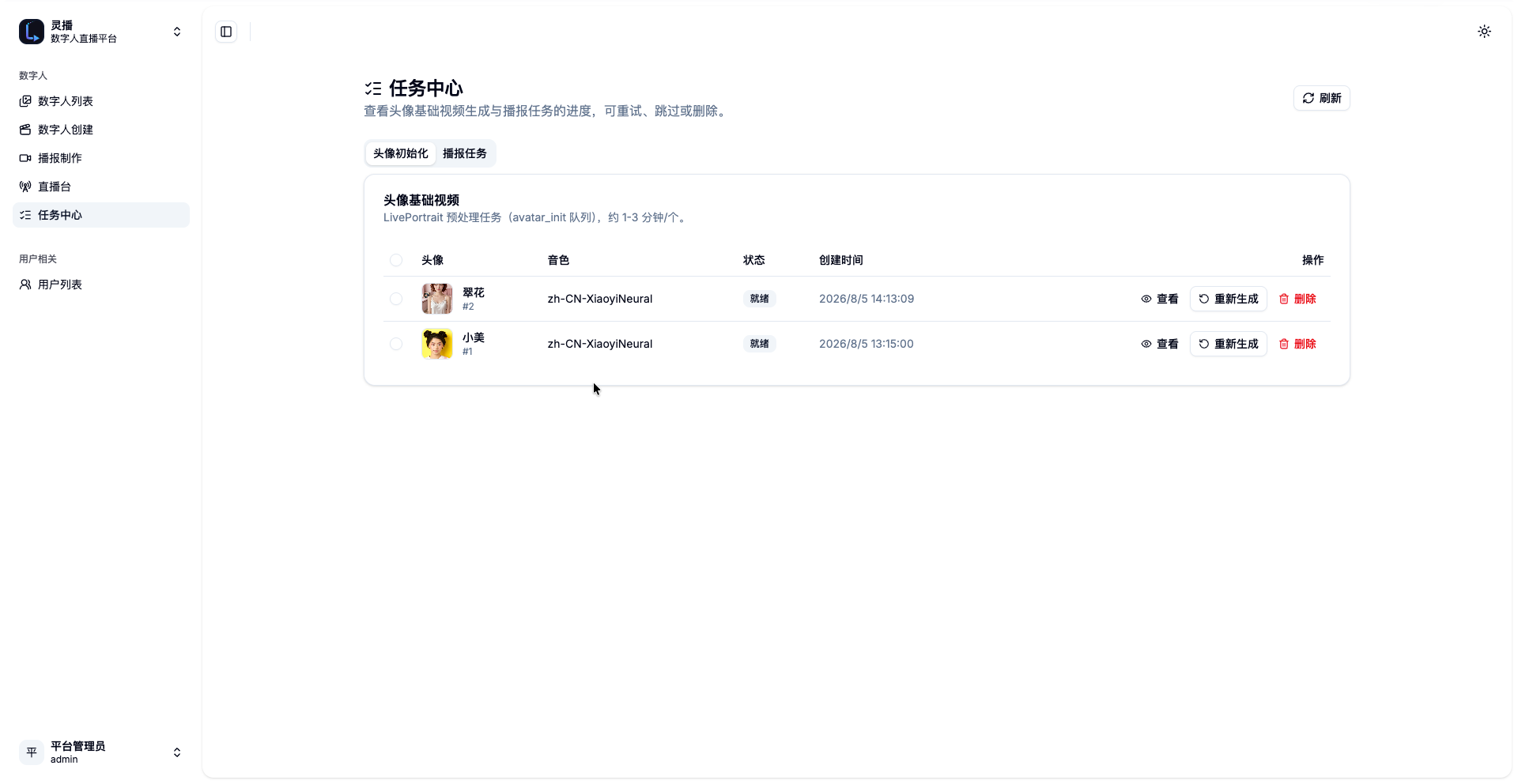Screen dimensions: 1518x784
Task: Click 删除 label for 小美
Action: [1305, 344]
